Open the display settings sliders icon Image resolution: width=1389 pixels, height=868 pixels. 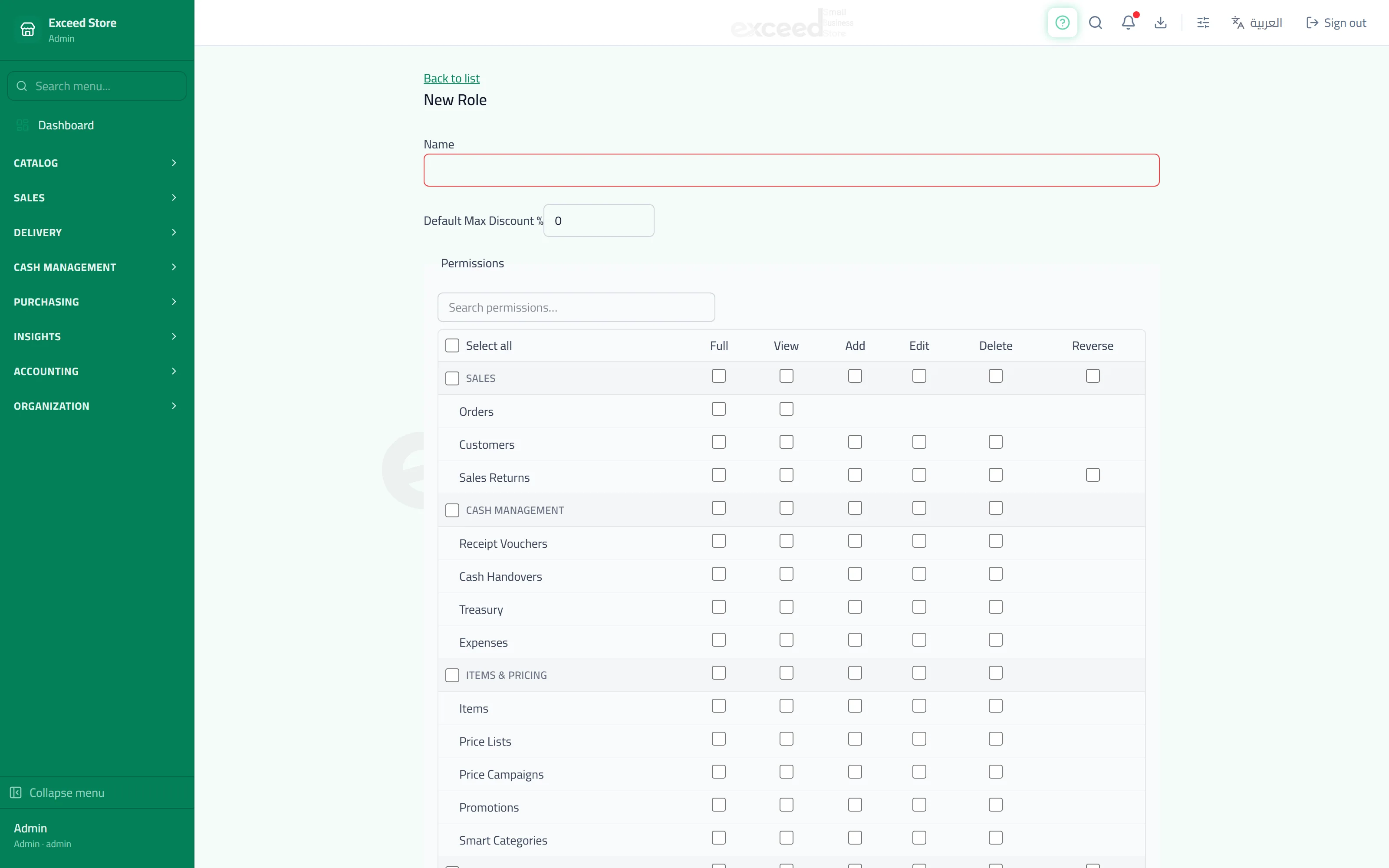tap(1203, 23)
